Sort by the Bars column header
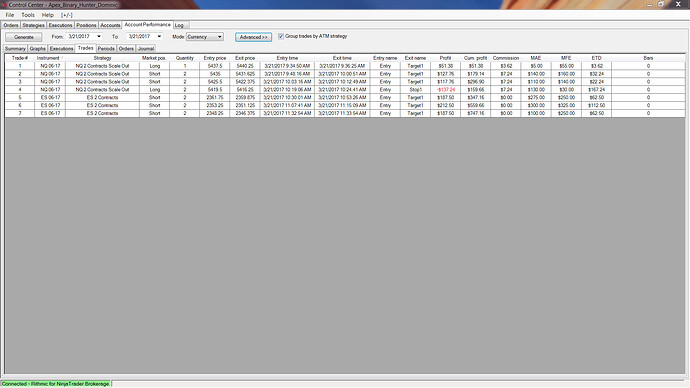Viewport: 690px width, 388px height. click(x=648, y=58)
